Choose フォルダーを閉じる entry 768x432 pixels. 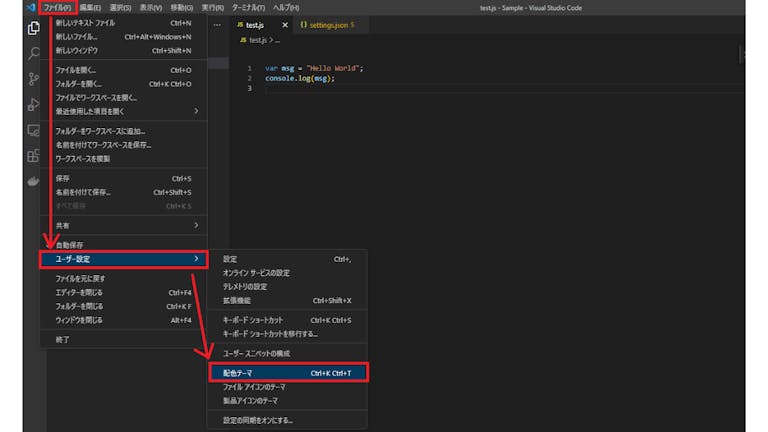[123, 306]
